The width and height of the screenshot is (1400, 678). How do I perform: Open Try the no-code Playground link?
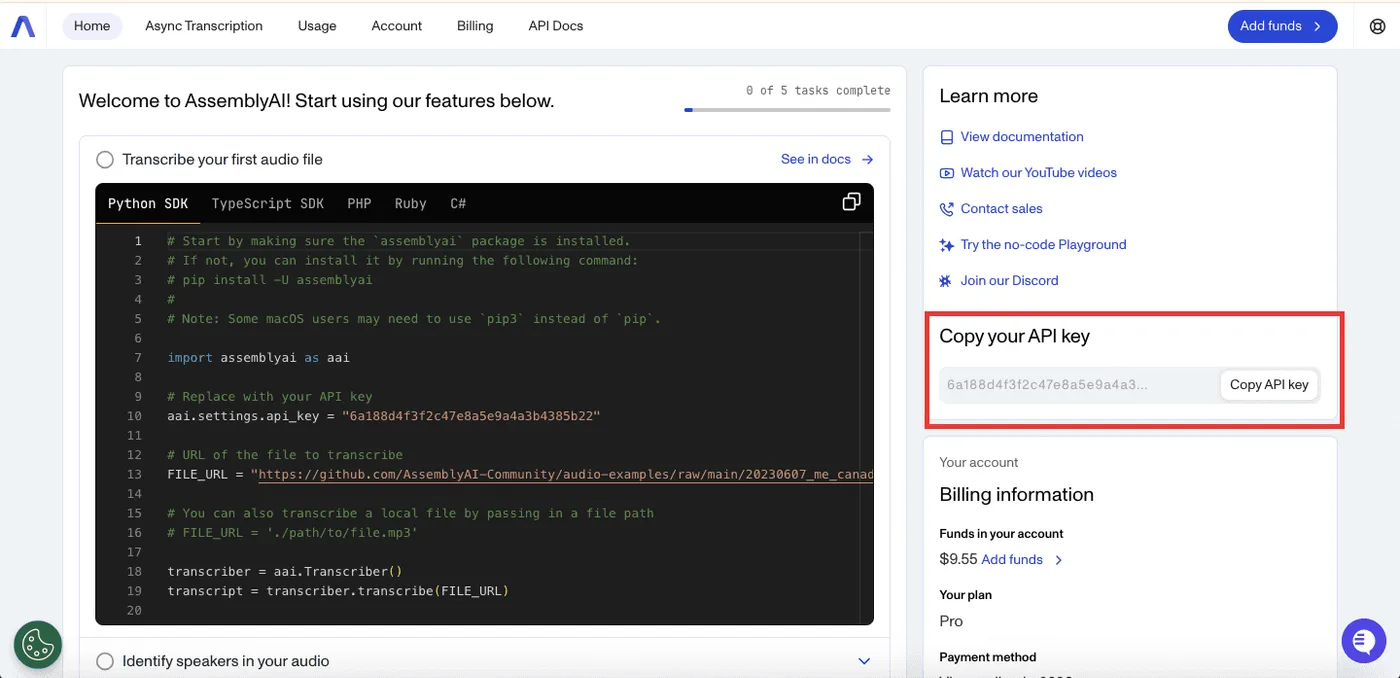pos(1043,245)
